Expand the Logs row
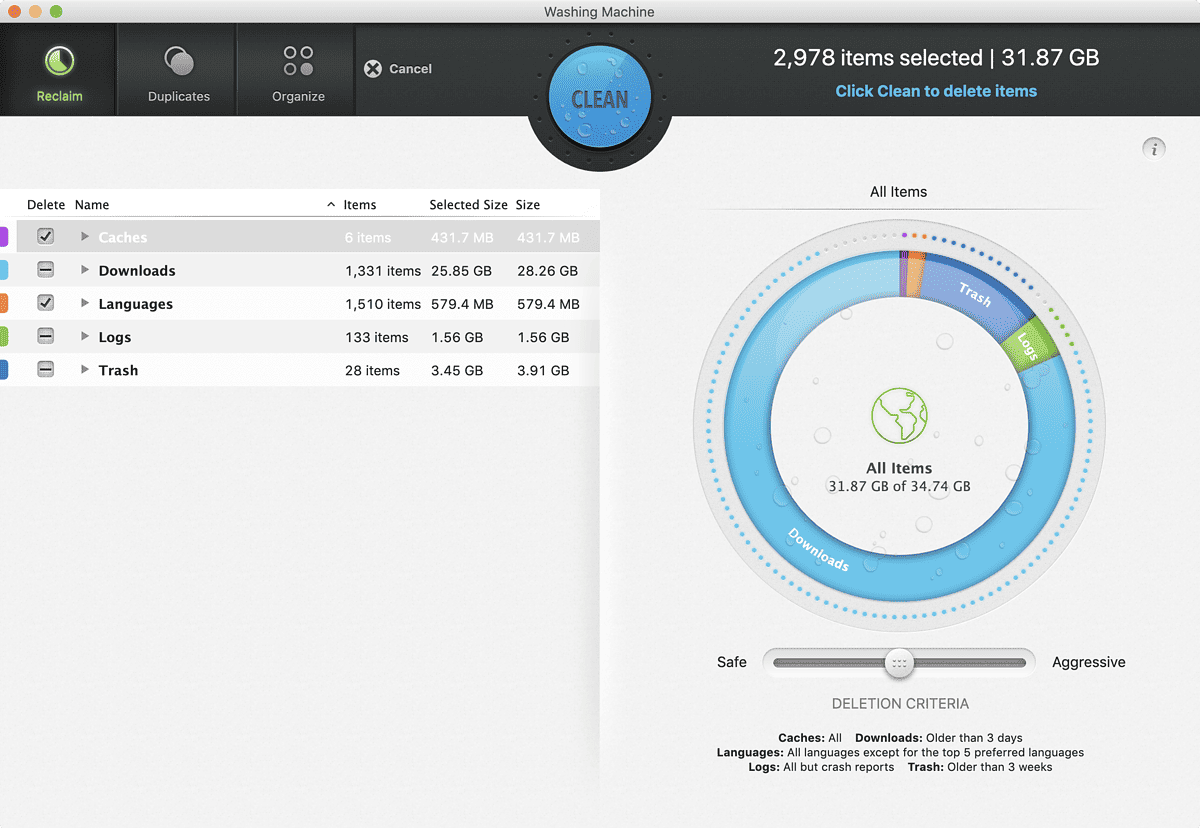This screenshot has height=828, width=1200. (85, 337)
